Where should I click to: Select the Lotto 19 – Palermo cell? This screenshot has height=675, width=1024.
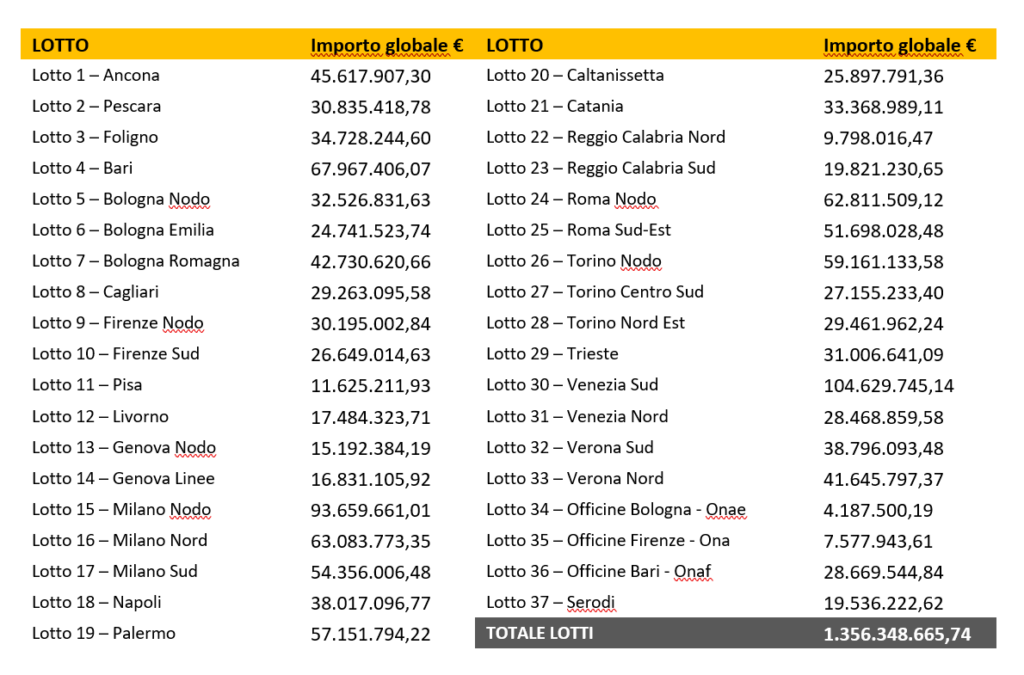tap(103, 633)
